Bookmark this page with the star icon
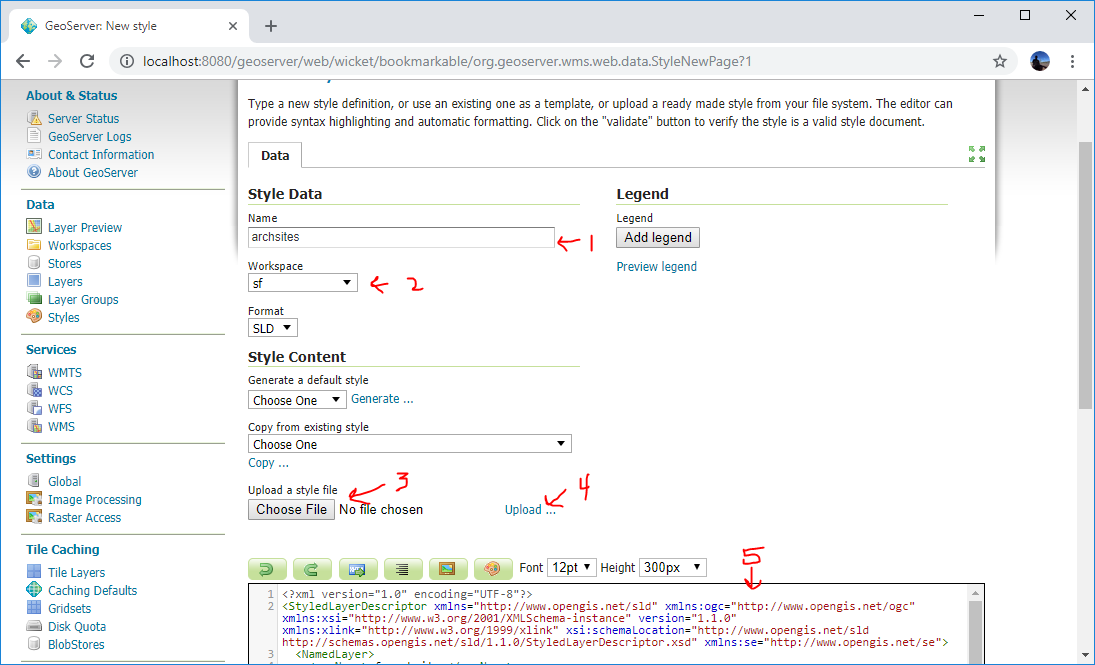1095x665 pixels. [x=1000, y=61]
